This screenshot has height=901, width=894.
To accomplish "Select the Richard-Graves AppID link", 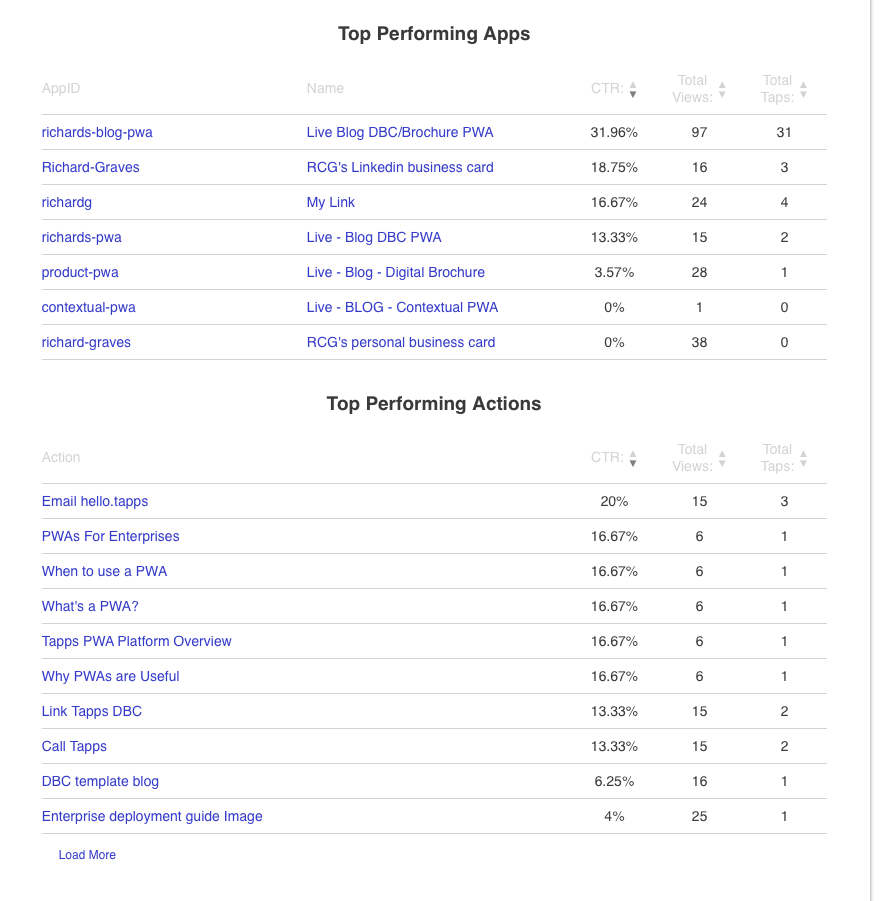I will click(x=91, y=167).
